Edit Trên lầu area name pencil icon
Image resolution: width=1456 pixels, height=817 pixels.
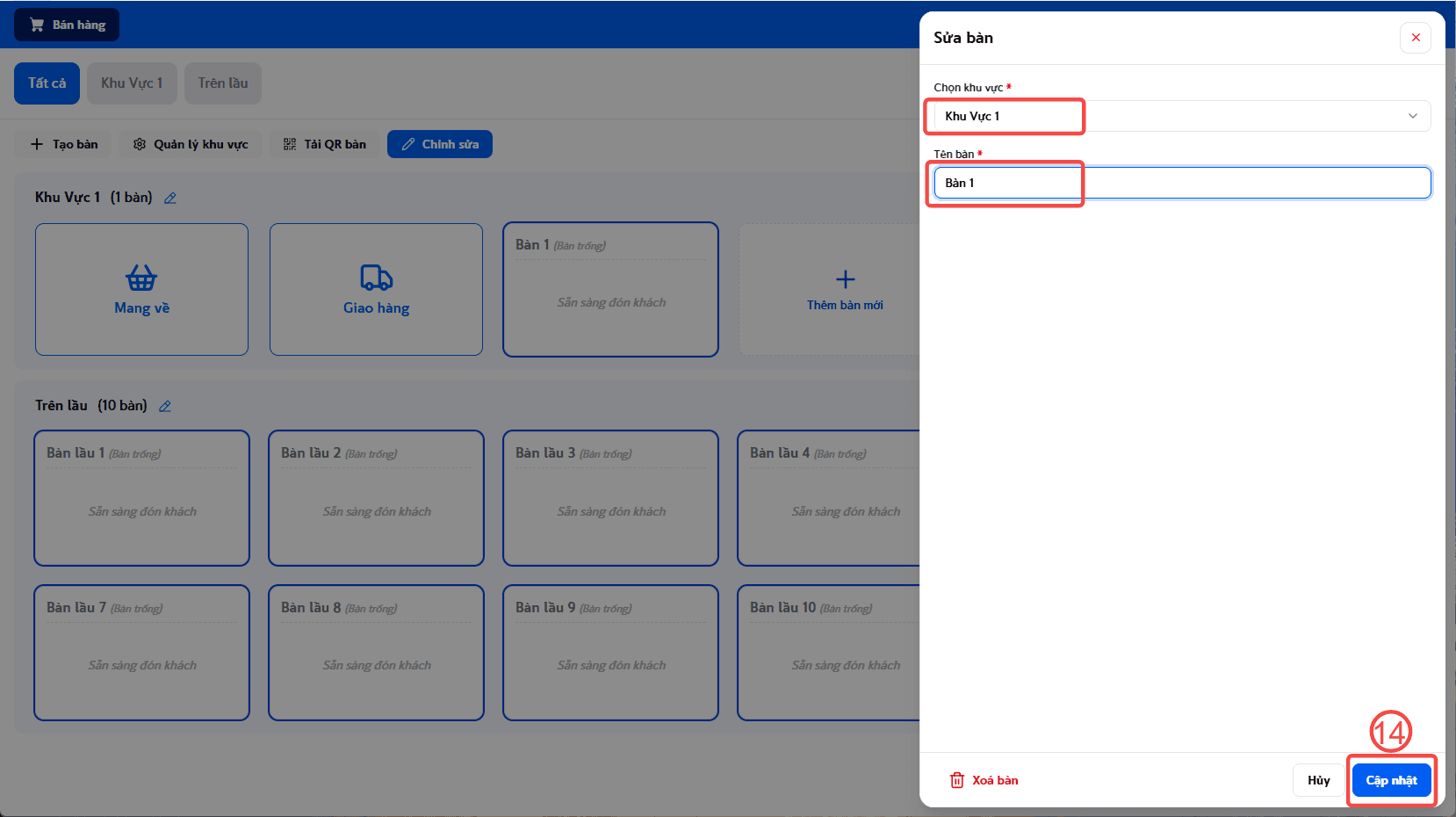tap(165, 406)
